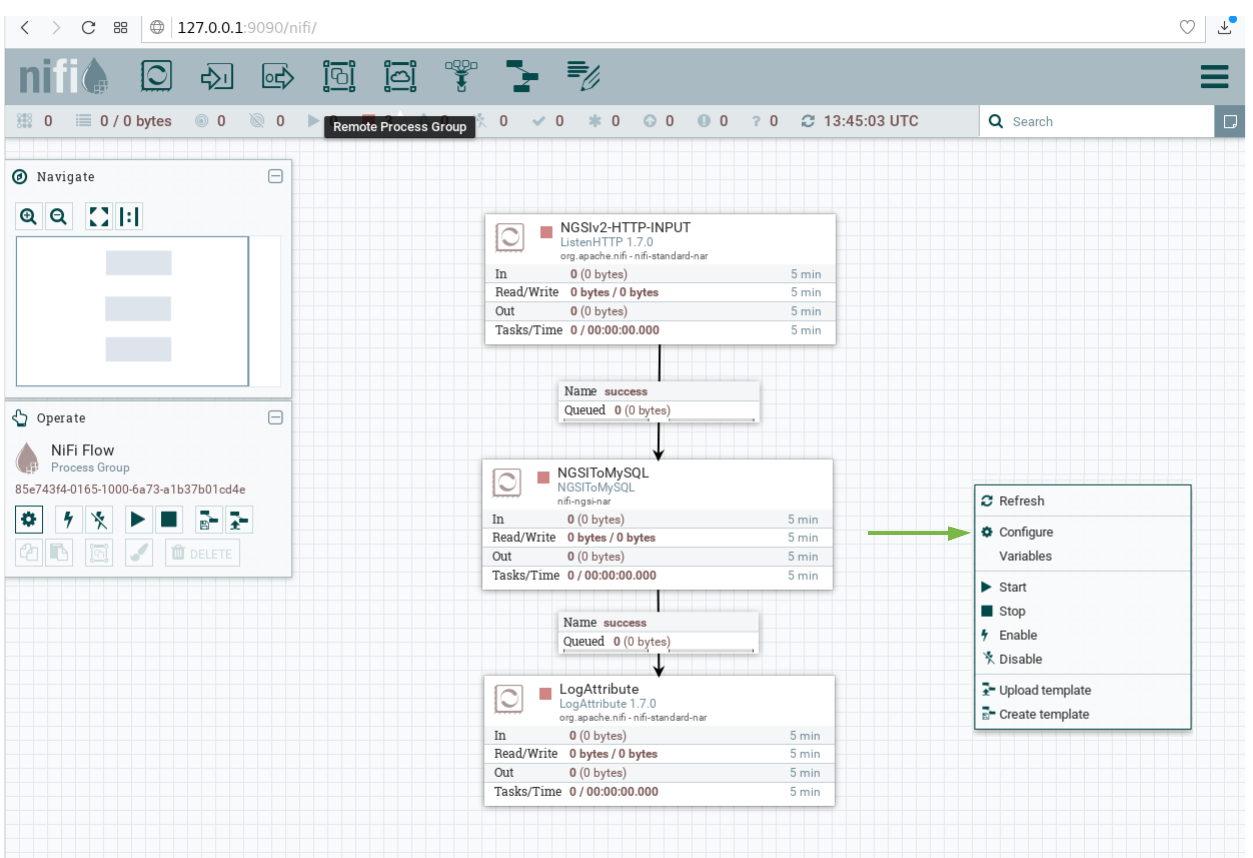Select the NGSIToMySQL processor
The height and width of the screenshot is (858, 1253).
658,524
